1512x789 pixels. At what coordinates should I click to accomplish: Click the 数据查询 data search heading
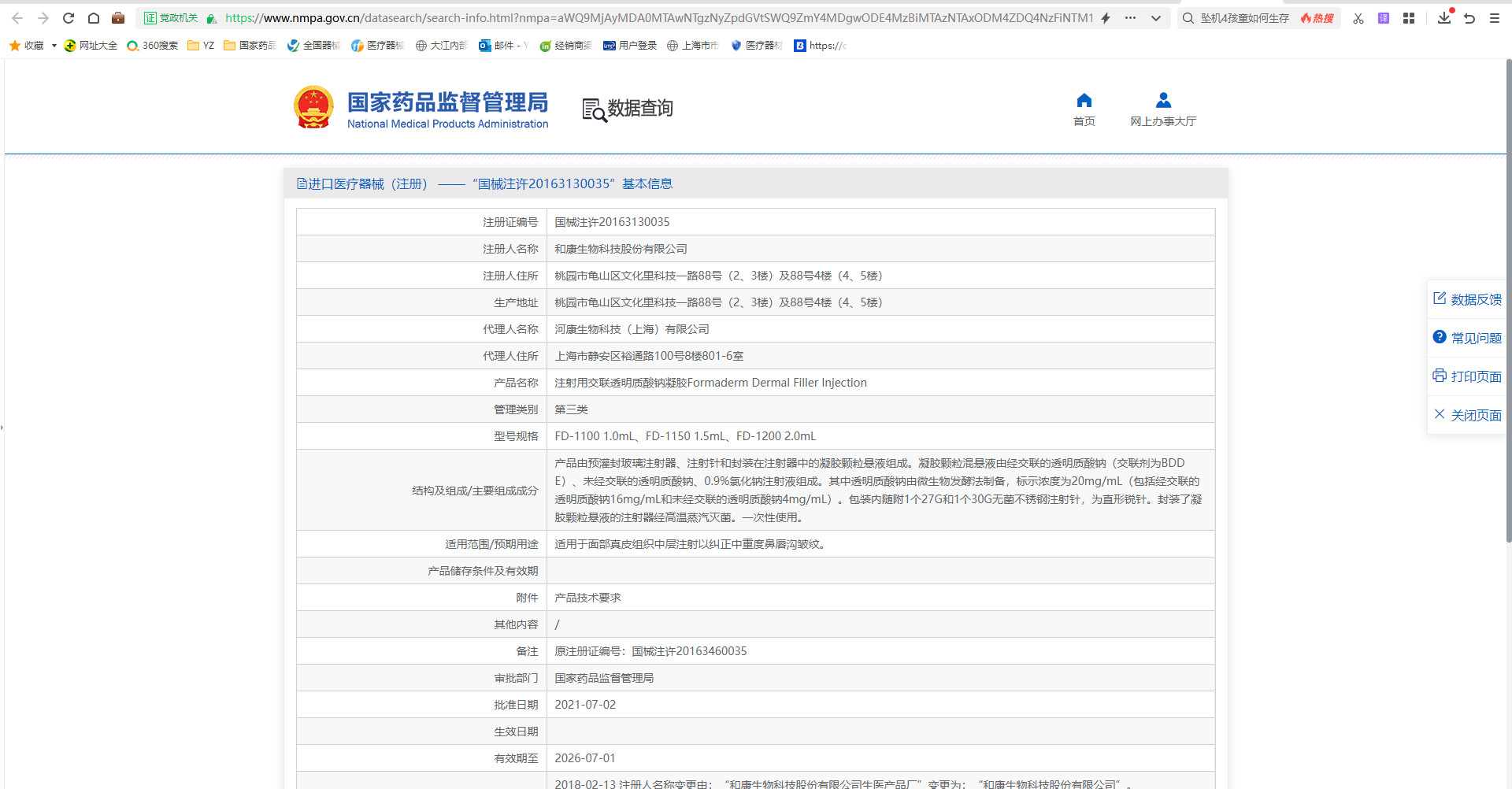[x=628, y=109]
